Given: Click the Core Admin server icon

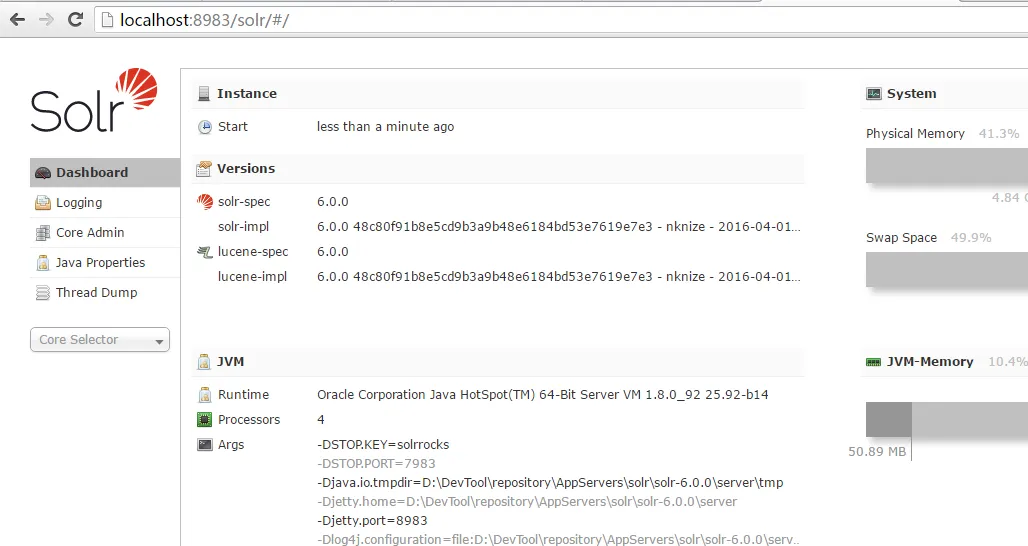Looking at the screenshot, I should 43,233.
